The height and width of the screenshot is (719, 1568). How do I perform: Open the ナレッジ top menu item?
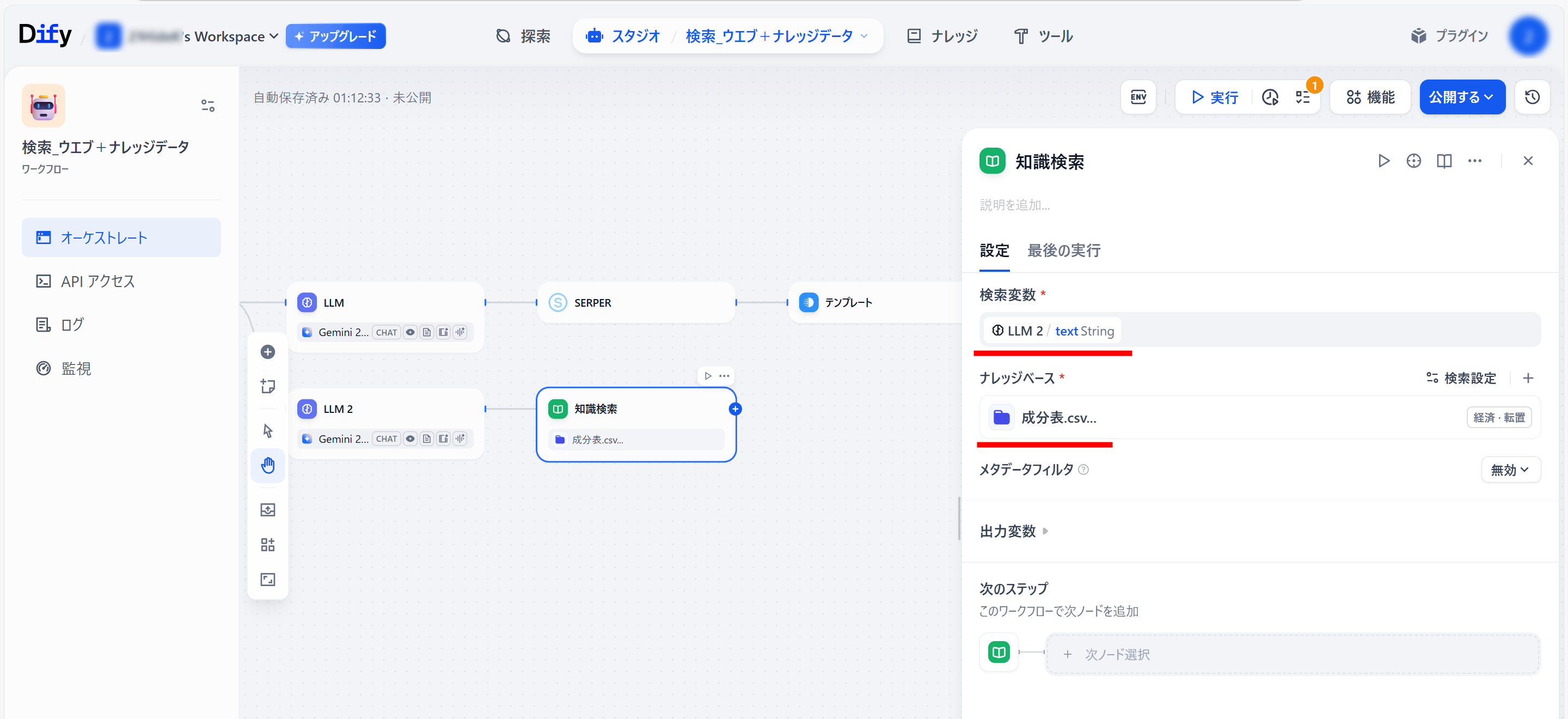tap(942, 36)
